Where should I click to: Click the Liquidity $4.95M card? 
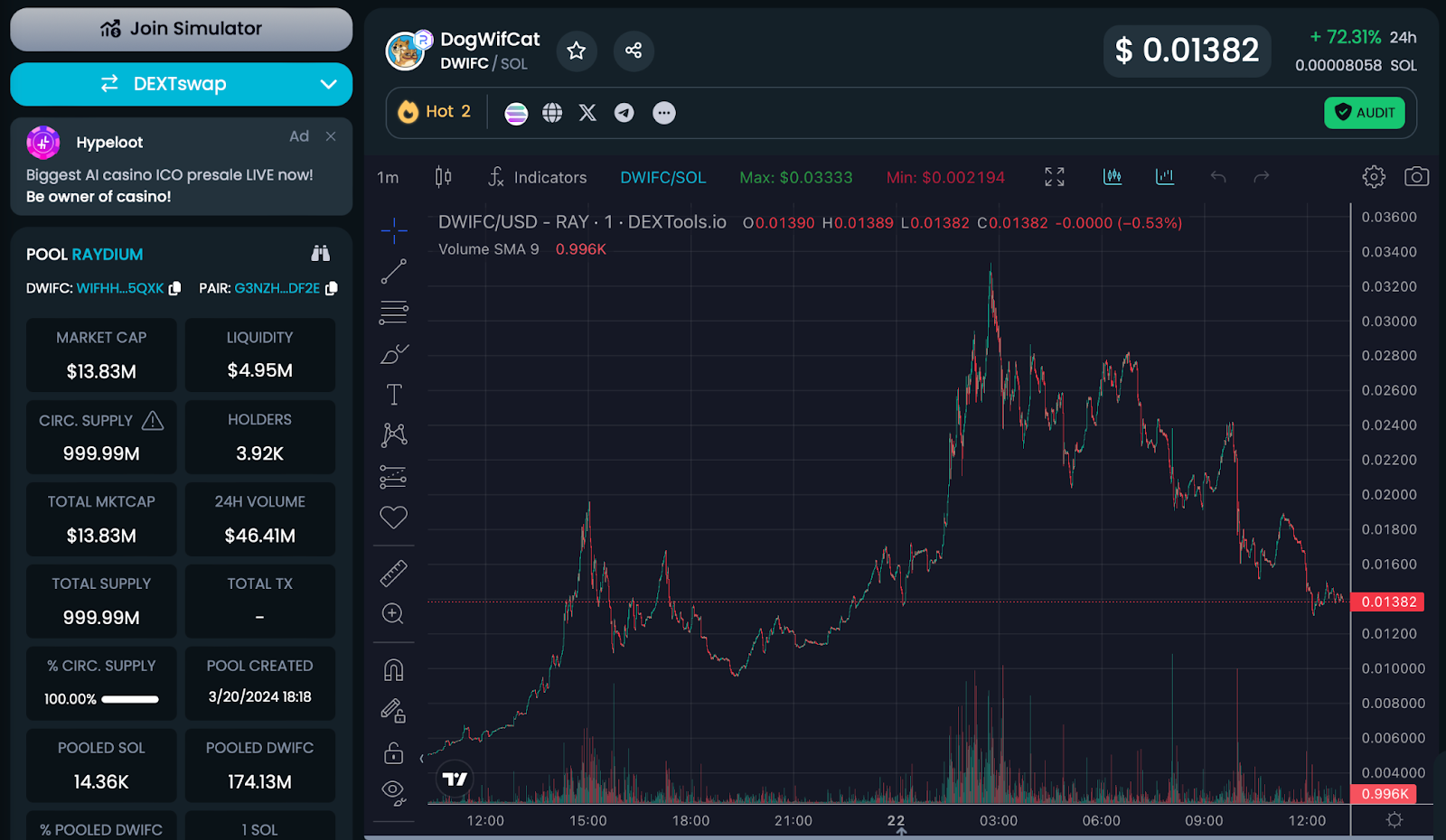tap(260, 355)
